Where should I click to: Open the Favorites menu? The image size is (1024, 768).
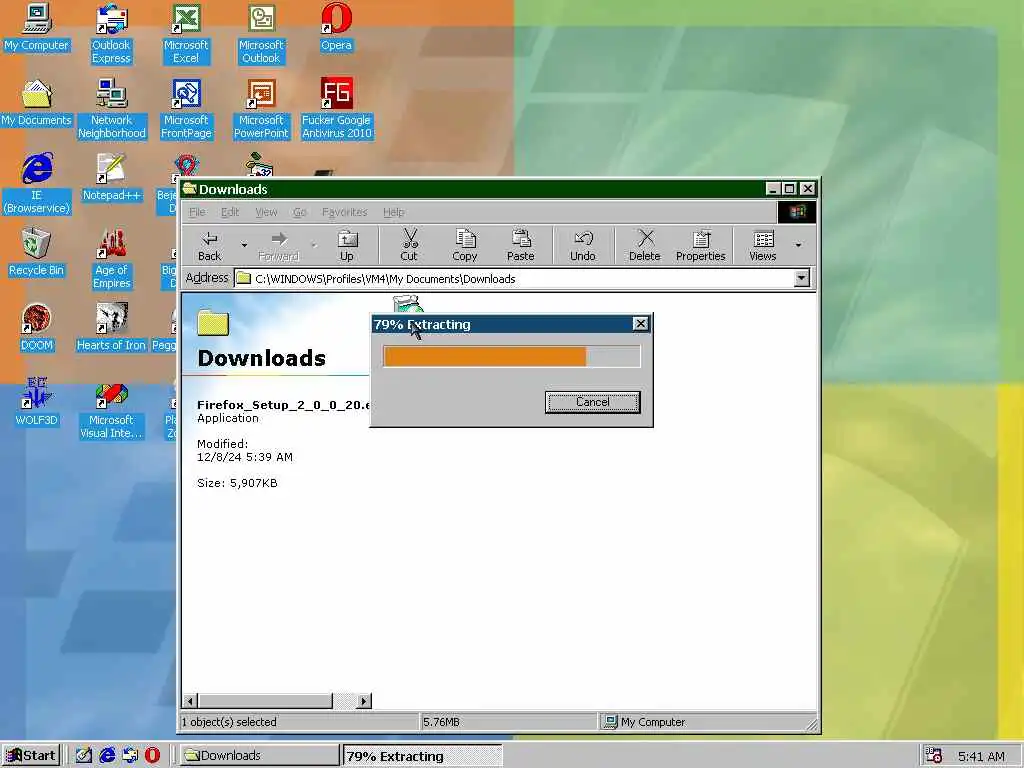click(344, 212)
